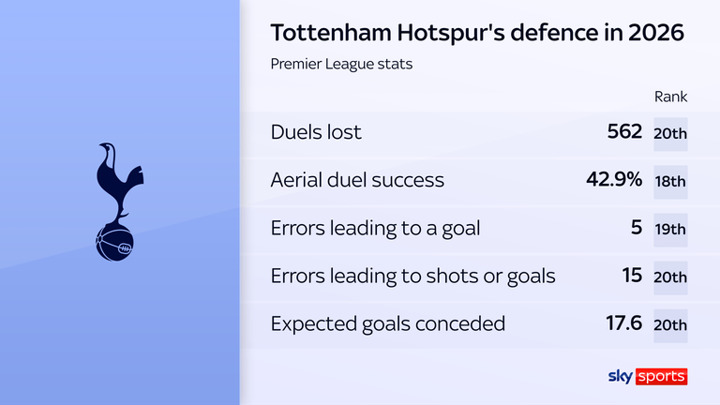Select the Errors leading to a goal label
The height and width of the screenshot is (405, 720).
[375, 228]
